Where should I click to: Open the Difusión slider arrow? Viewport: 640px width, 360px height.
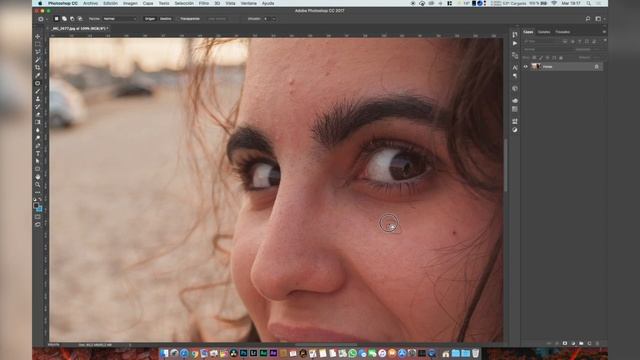click(274, 19)
